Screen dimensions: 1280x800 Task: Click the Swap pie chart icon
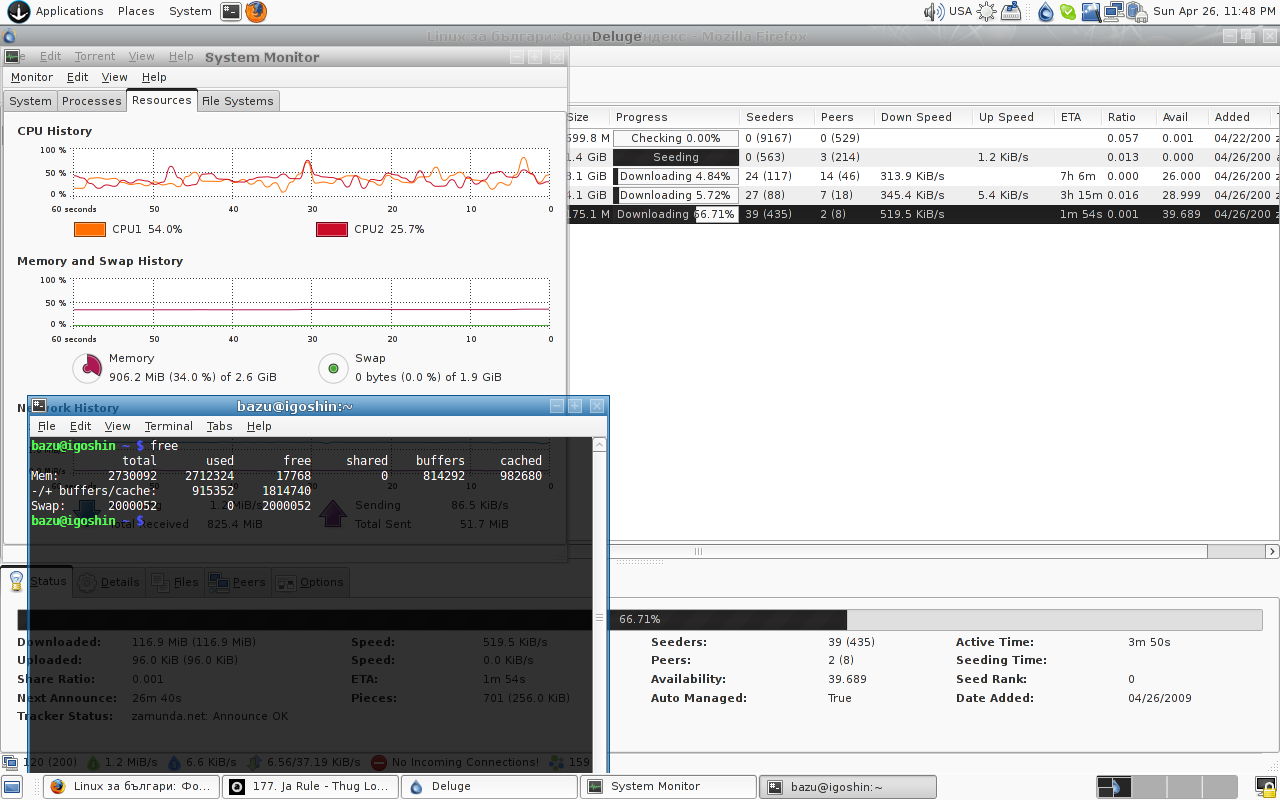(333, 368)
